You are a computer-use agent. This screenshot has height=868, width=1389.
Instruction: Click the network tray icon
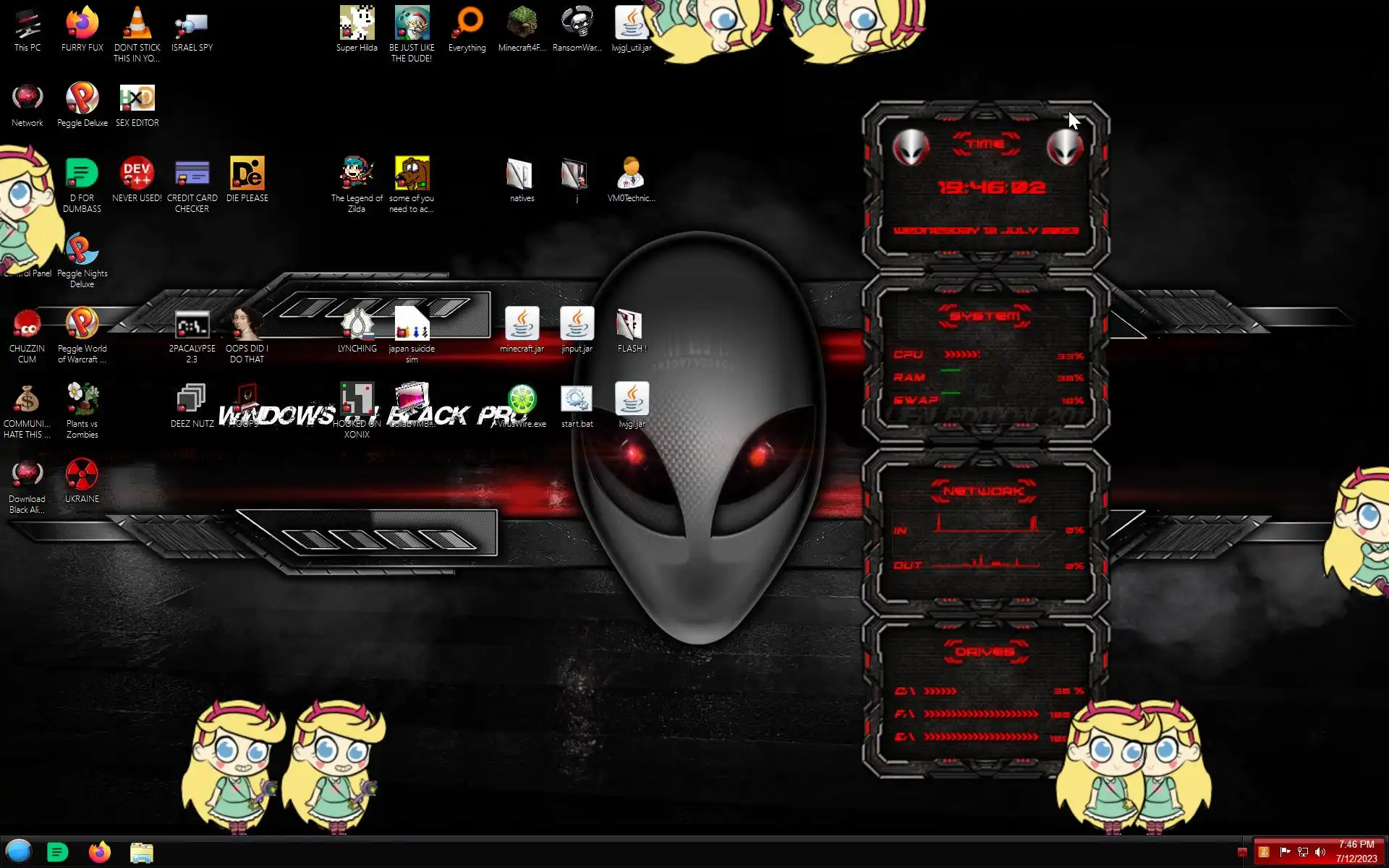pos(1302,852)
